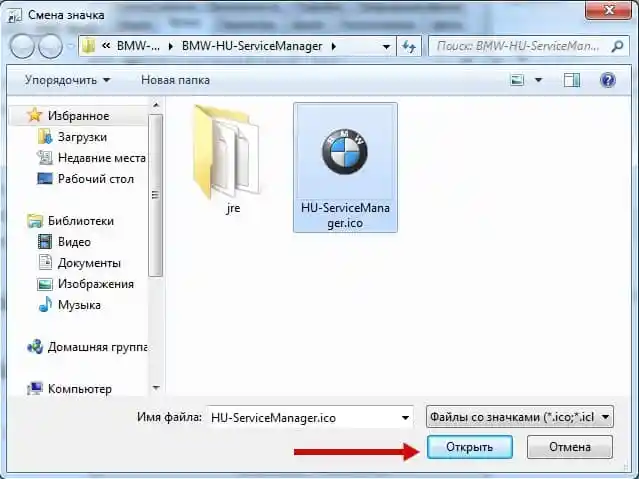Screen dimensions: 639x479
Task: Click the change view icon
Action: tap(517, 80)
